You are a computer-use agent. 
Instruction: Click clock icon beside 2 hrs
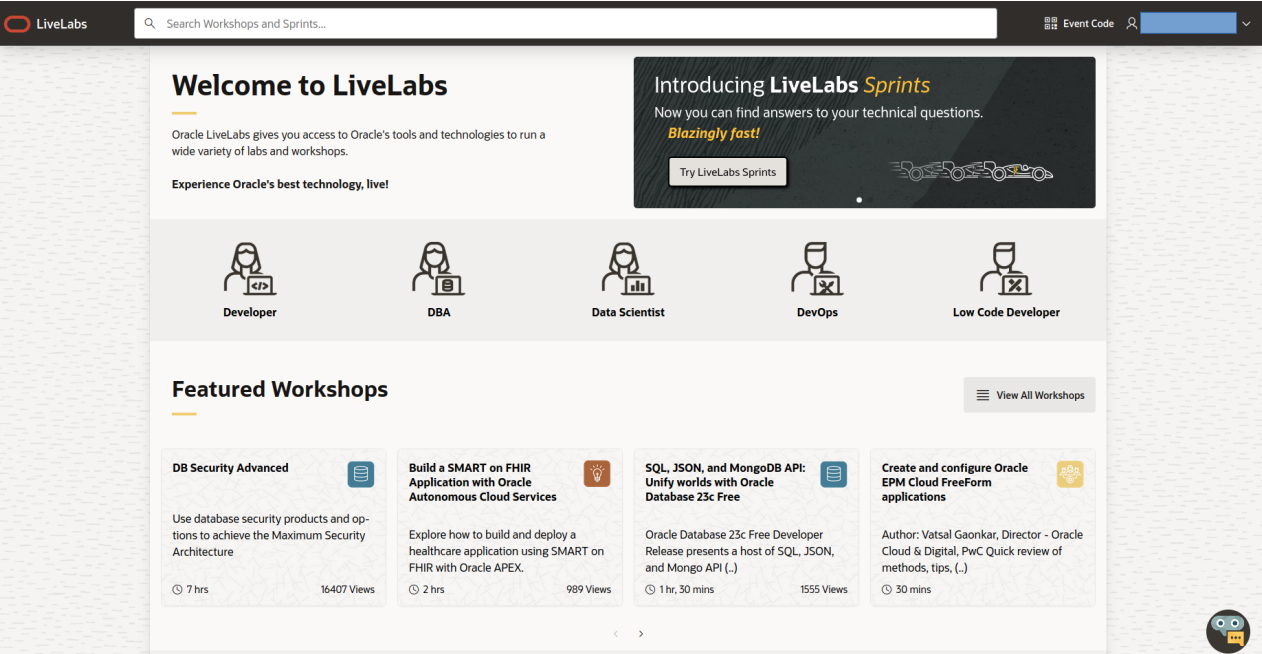click(414, 590)
